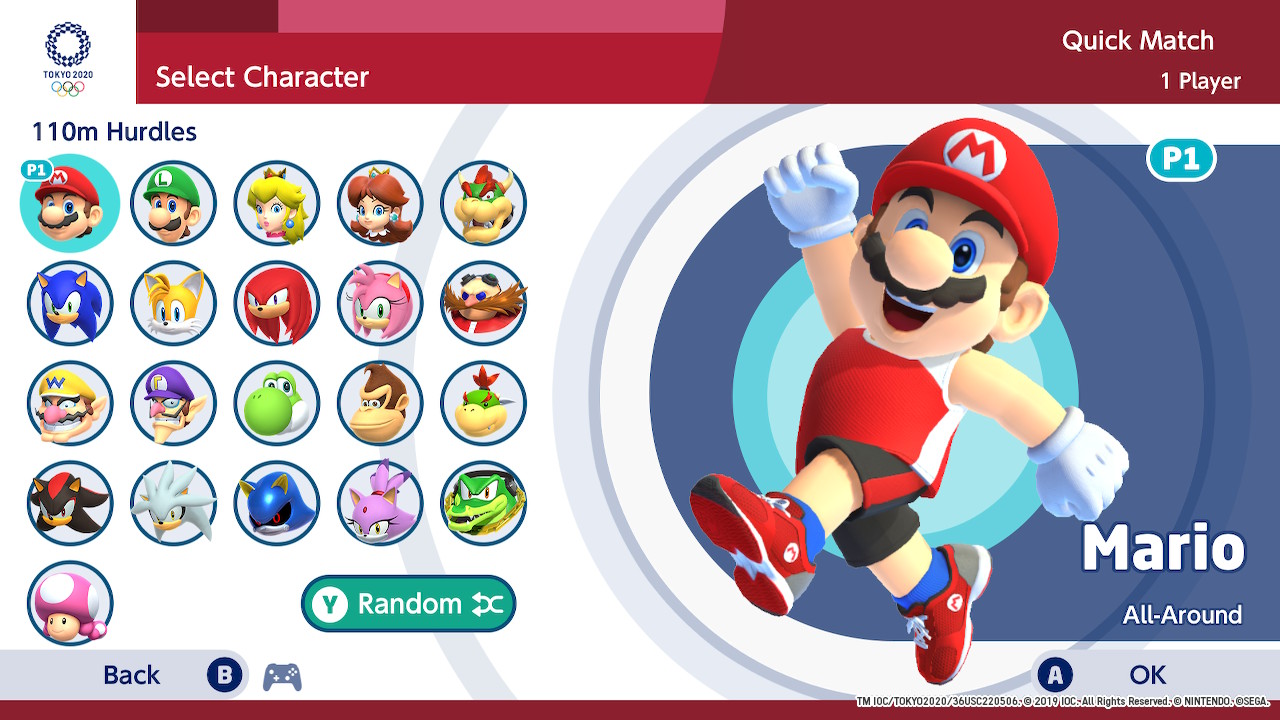
Task: Choose Princess Peach character icon
Action: [277, 203]
